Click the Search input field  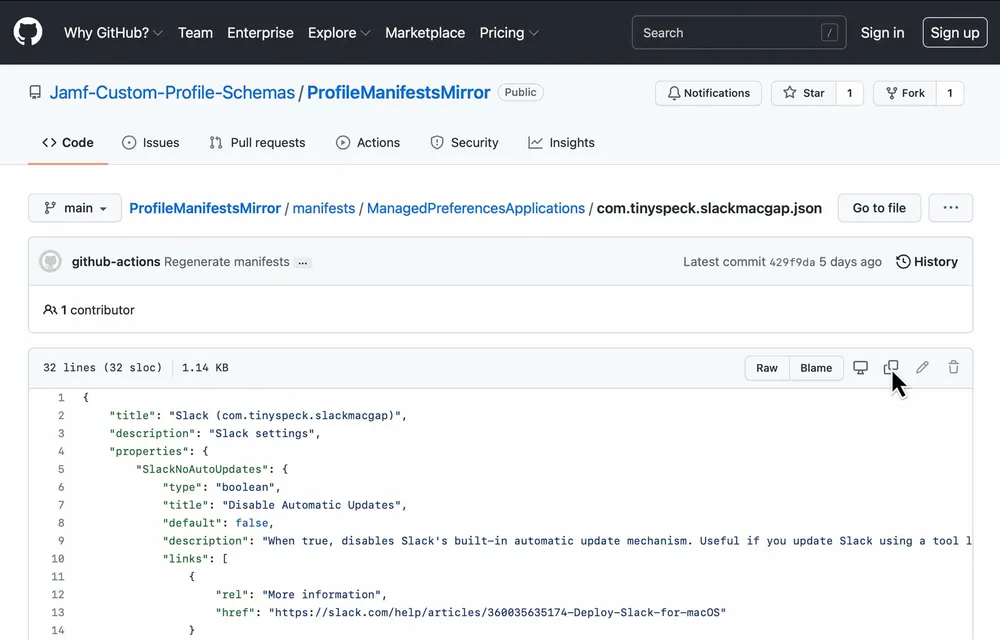pyautogui.click(x=738, y=32)
